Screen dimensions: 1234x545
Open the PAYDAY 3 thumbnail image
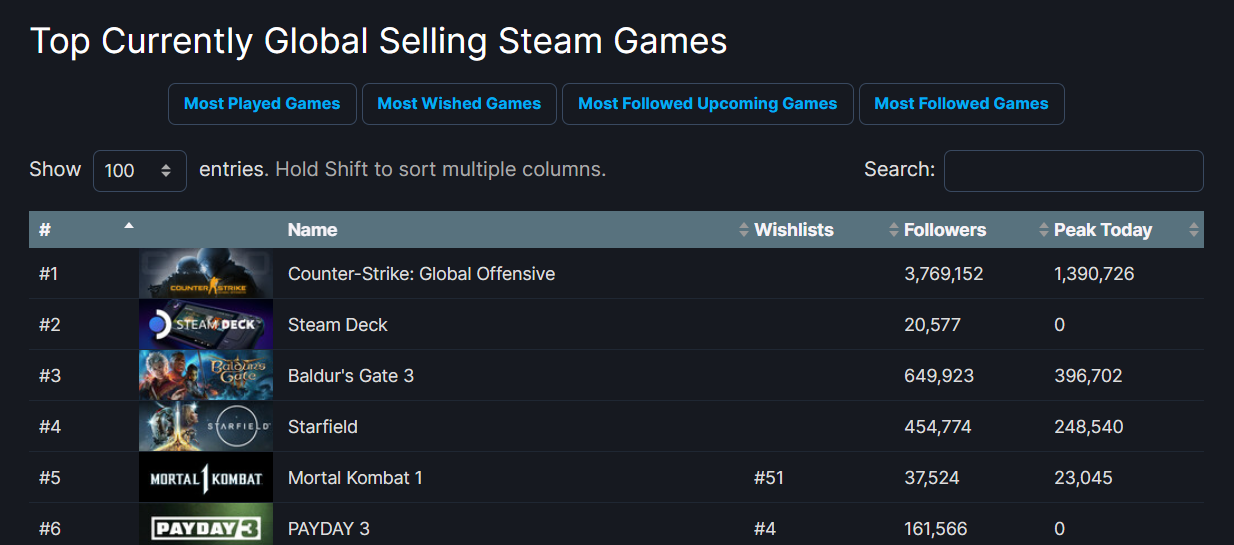(206, 525)
